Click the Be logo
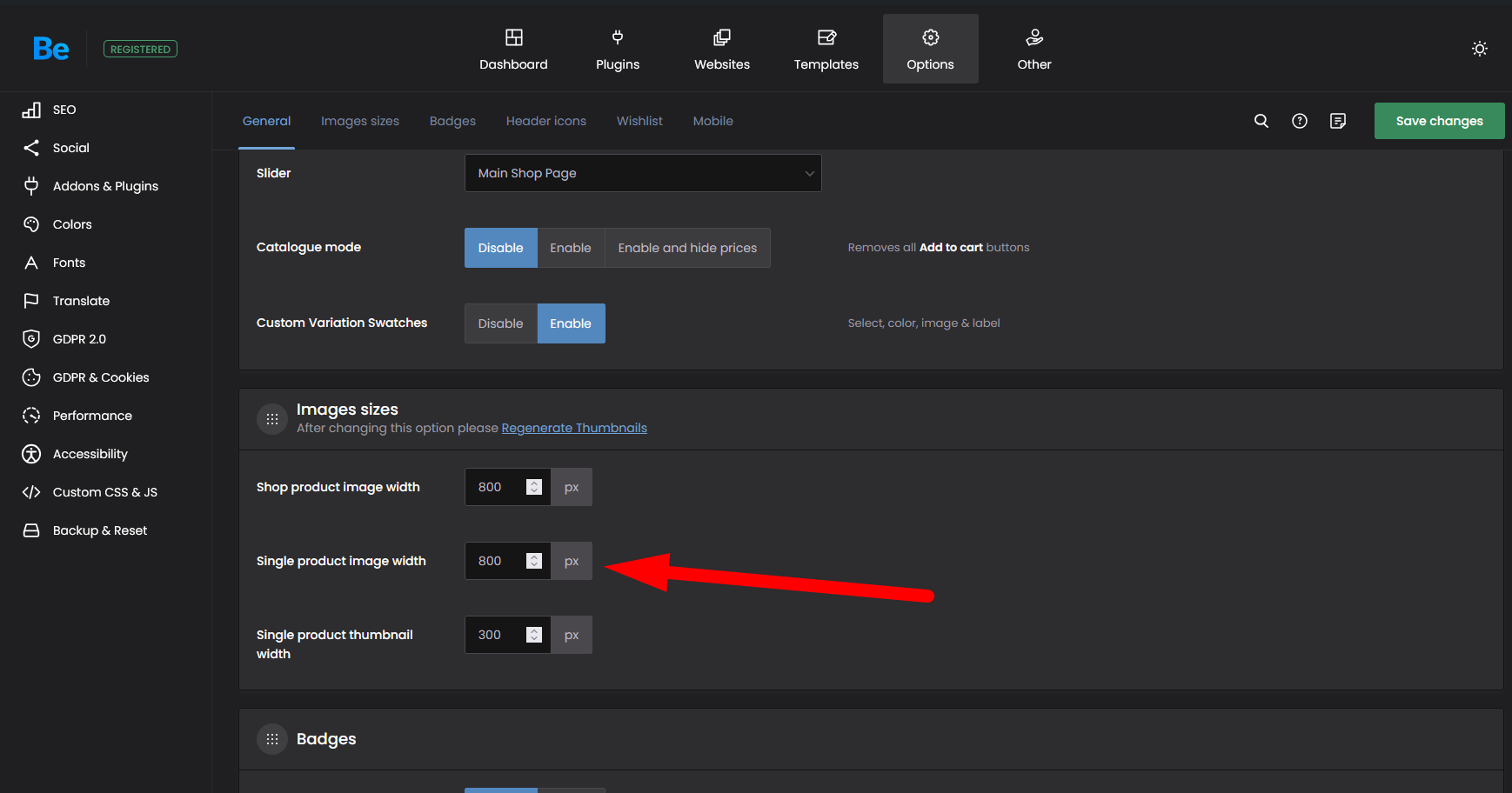The height and width of the screenshot is (793, 1512). [x=50, y=49]
